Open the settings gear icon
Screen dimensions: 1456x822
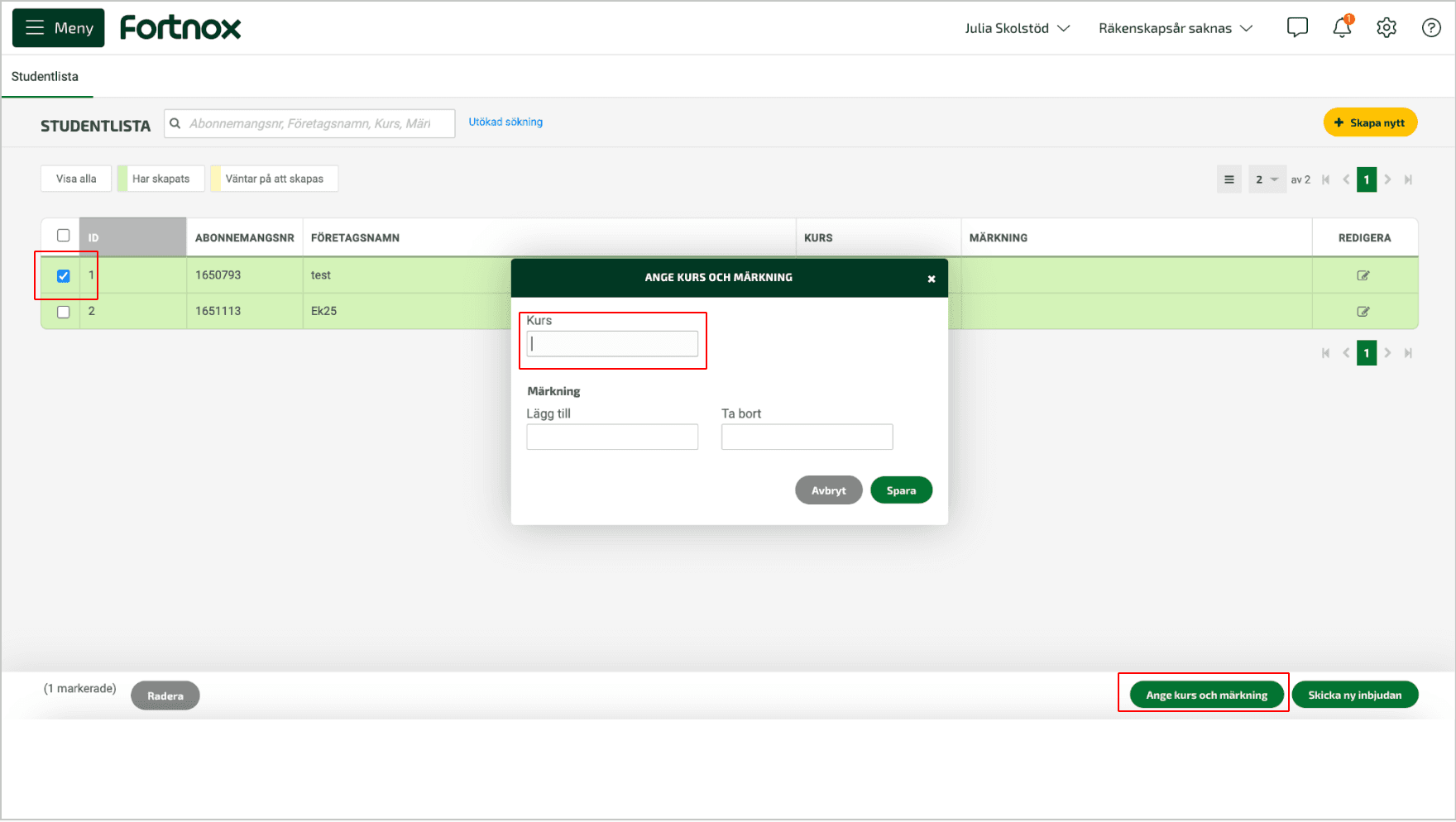[x=1387, y=28]
